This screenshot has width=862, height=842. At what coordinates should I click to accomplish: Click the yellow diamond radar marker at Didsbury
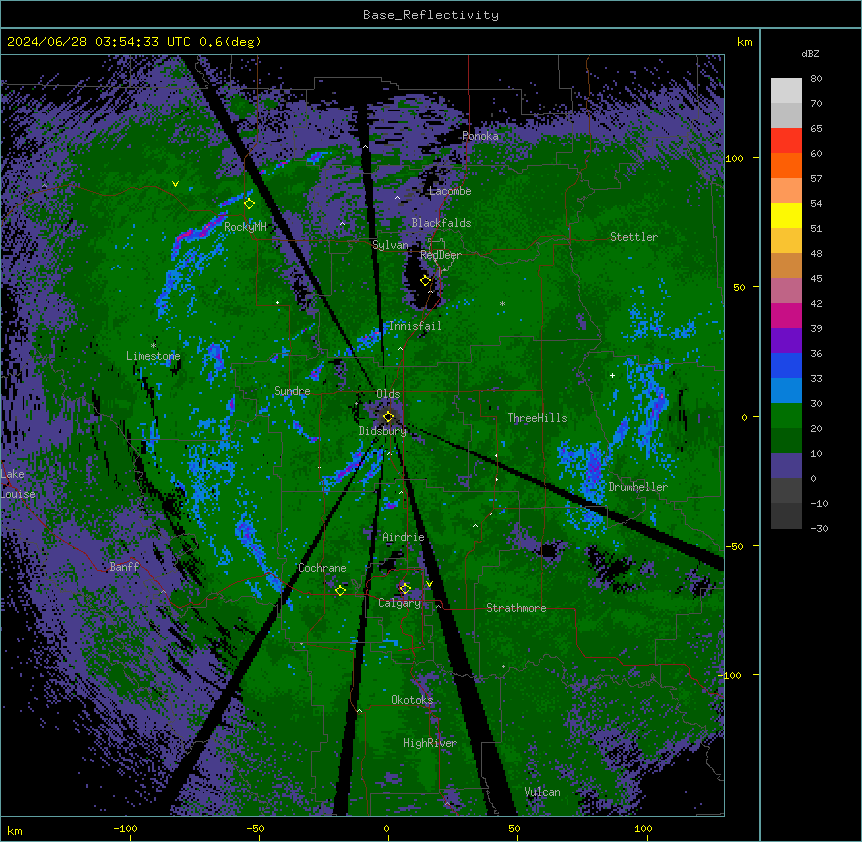point(388,417)
